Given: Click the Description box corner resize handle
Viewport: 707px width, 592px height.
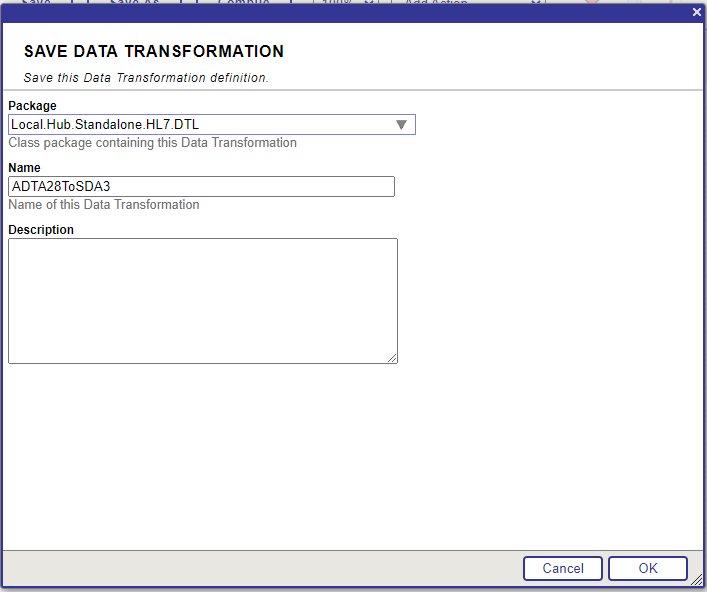Looking at the screenshot, I should 393,359.
